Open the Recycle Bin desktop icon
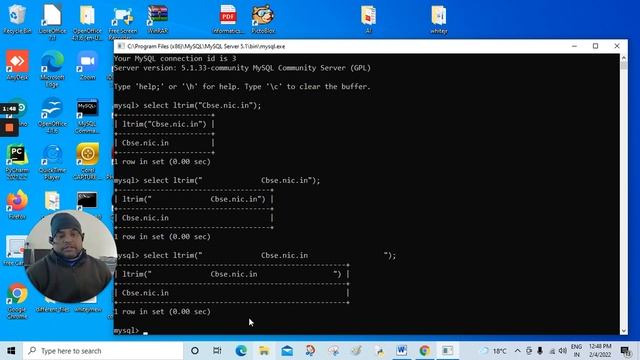Viewport: 640px width, 360px height. pos(17,19)
